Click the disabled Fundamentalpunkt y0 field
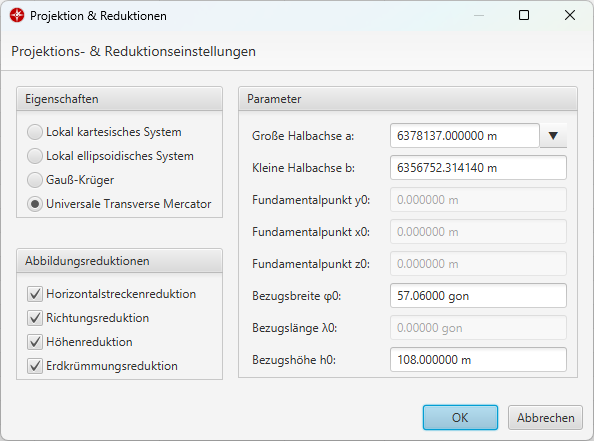The height and width of the screenshot is (441, 594). pyautogui.click(x=478, y=200)
